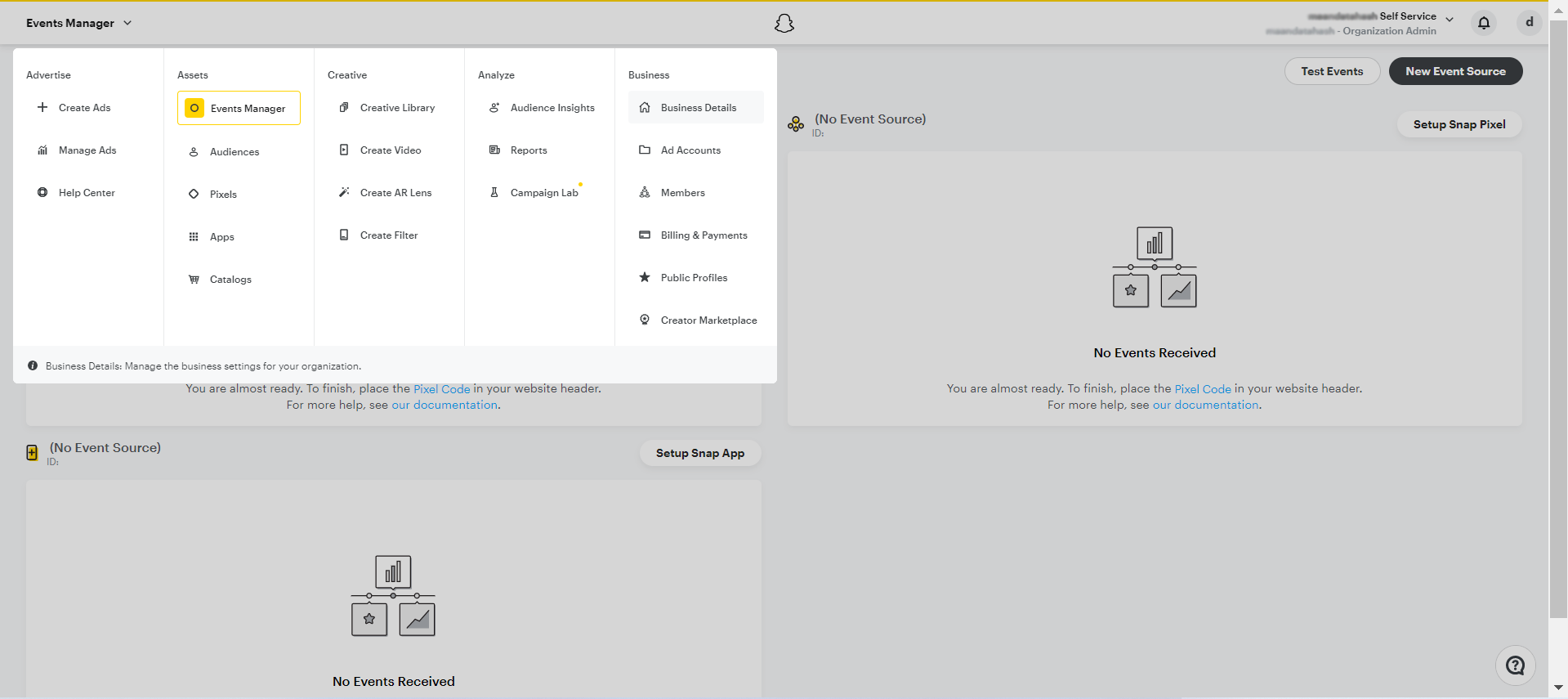Click the Audiences person icon

coord(194,151)
